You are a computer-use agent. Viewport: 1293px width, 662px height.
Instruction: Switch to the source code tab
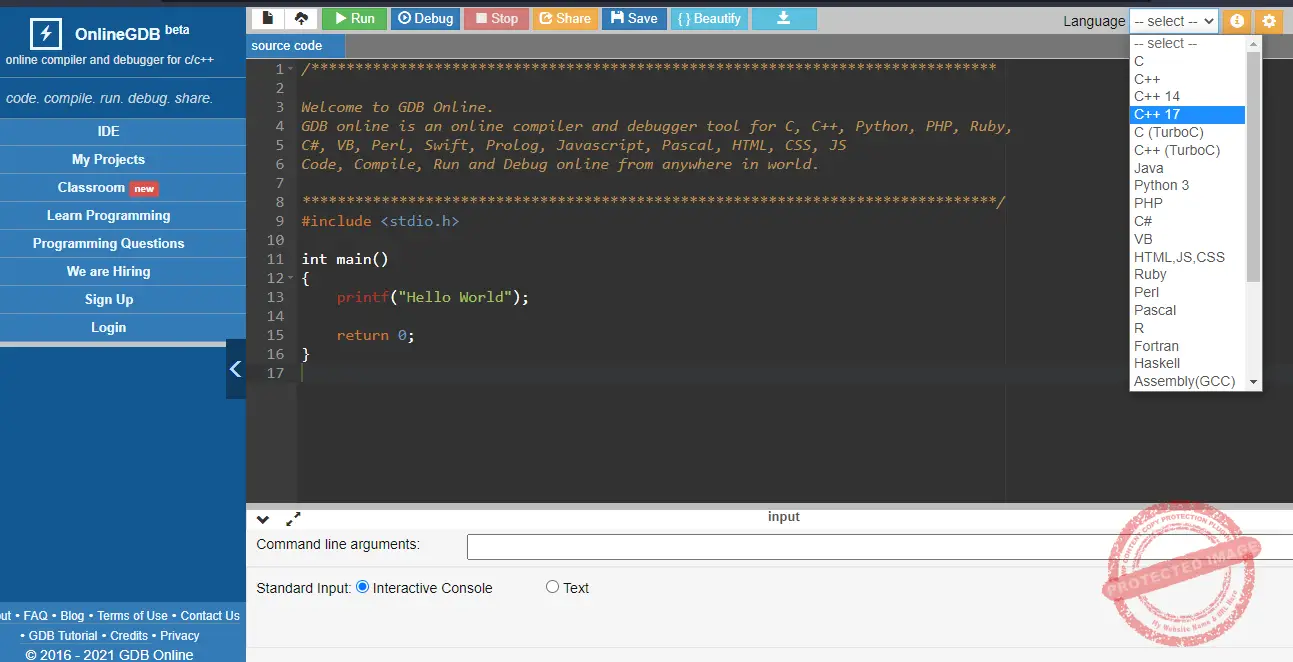click(295, 46)
